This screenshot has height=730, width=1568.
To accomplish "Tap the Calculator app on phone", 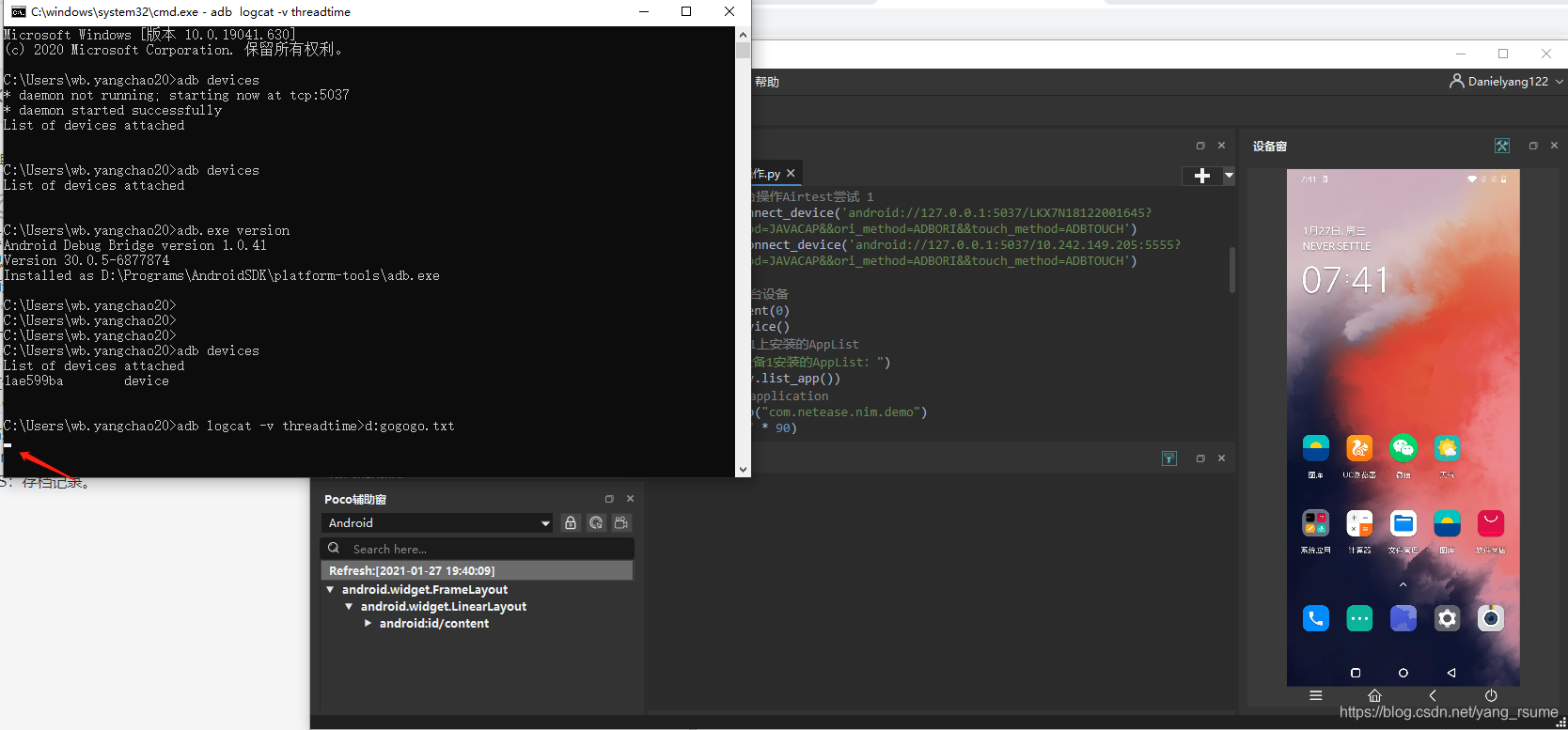I will [1359, 523].
